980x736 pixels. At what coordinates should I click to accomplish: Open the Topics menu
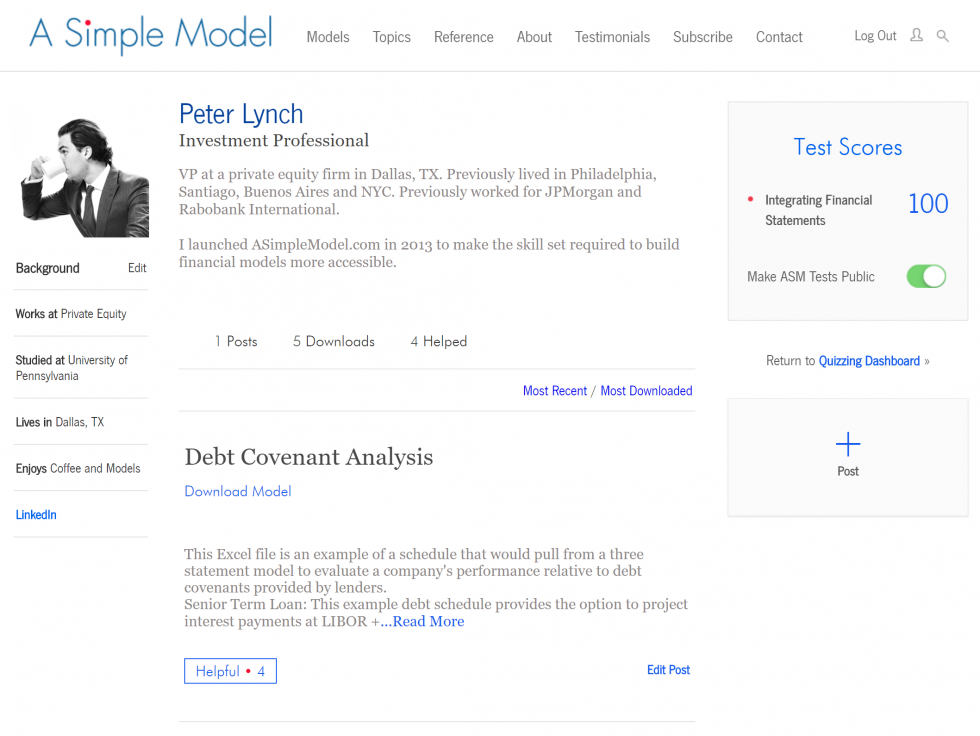391,37
